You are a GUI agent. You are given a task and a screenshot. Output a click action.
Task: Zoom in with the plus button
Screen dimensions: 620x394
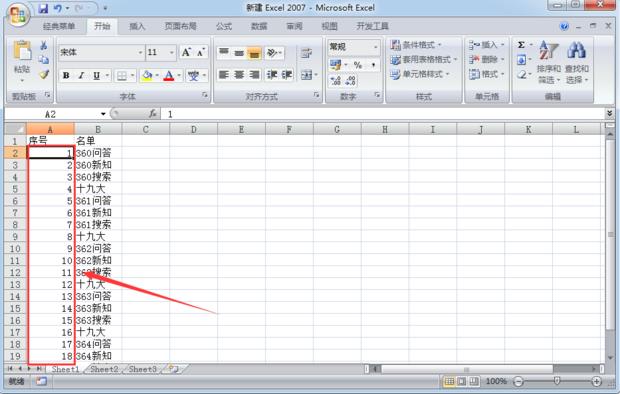point(596,381)
